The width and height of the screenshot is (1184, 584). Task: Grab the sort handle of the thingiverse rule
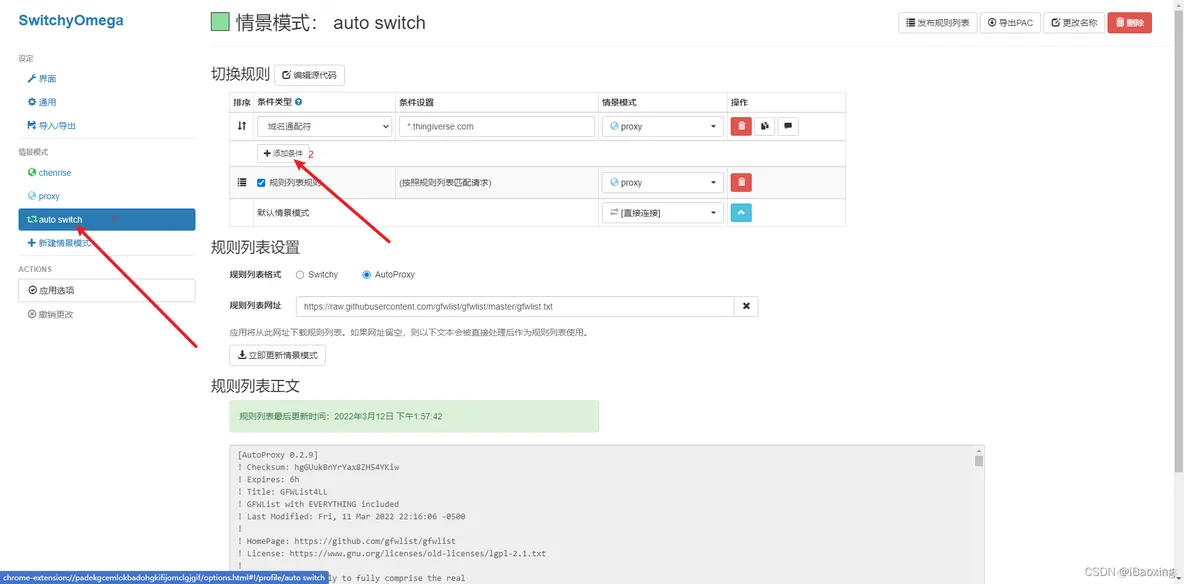(x=242, y=126)
